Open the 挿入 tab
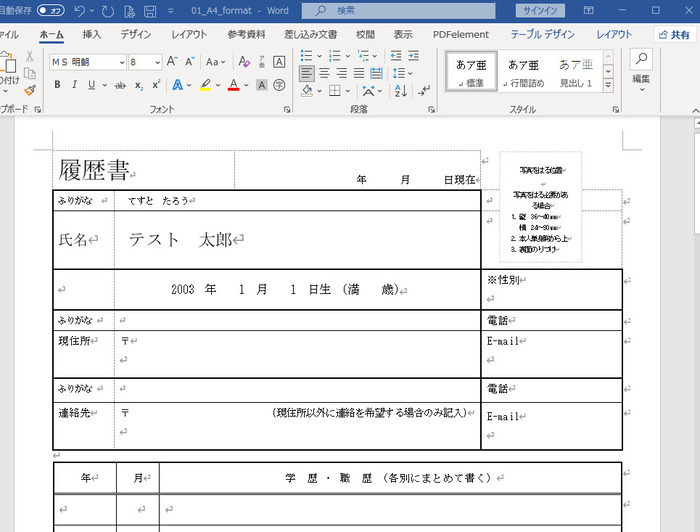The height and width of the screenshot is (532, 700). [92, 34]
